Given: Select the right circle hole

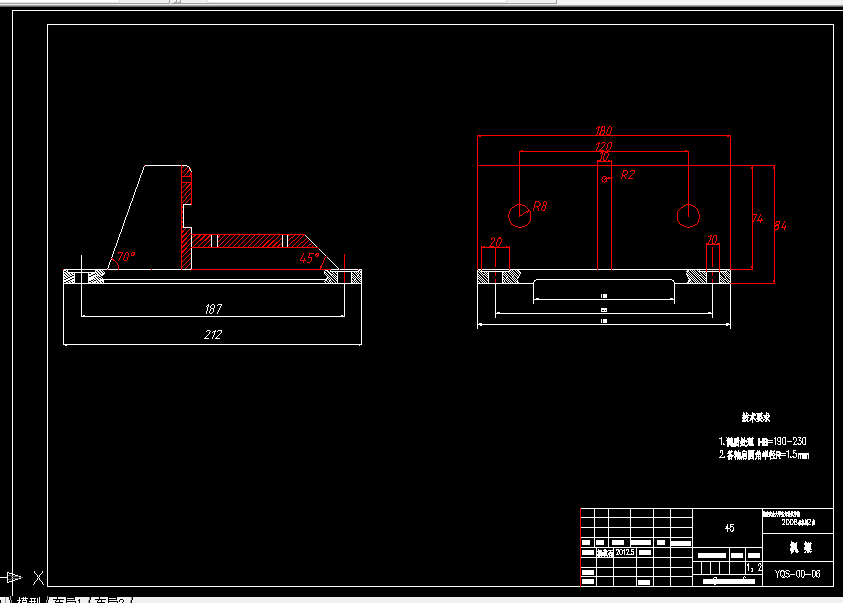Looking at the screenshot, I should 688,216.
